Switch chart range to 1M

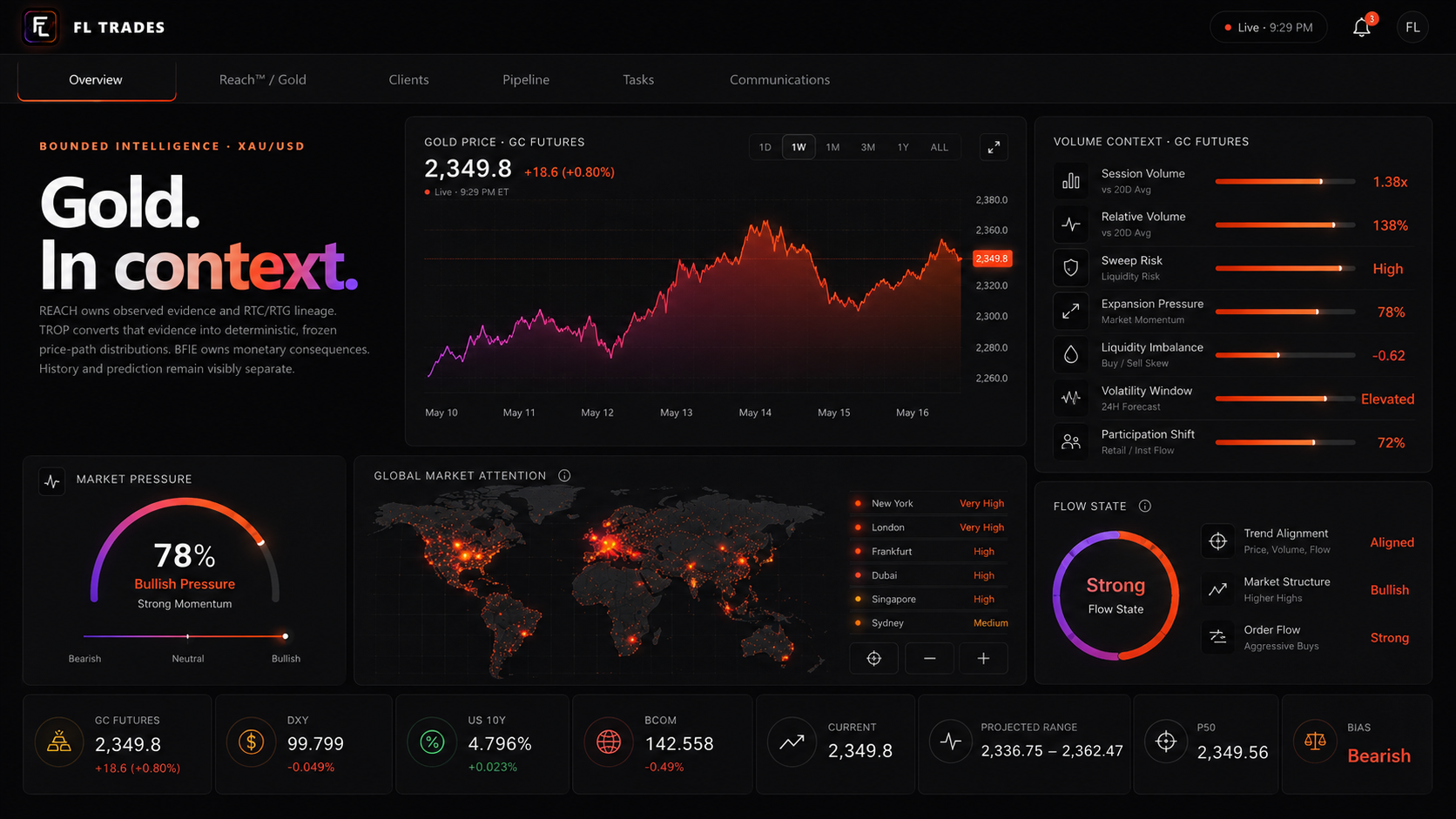[x=832, y=147]
